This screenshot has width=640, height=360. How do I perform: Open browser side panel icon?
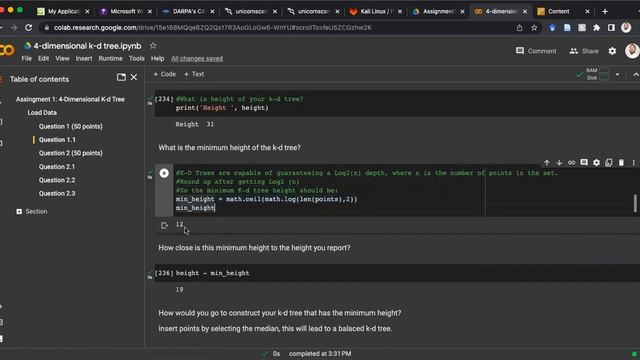point(611,28)
